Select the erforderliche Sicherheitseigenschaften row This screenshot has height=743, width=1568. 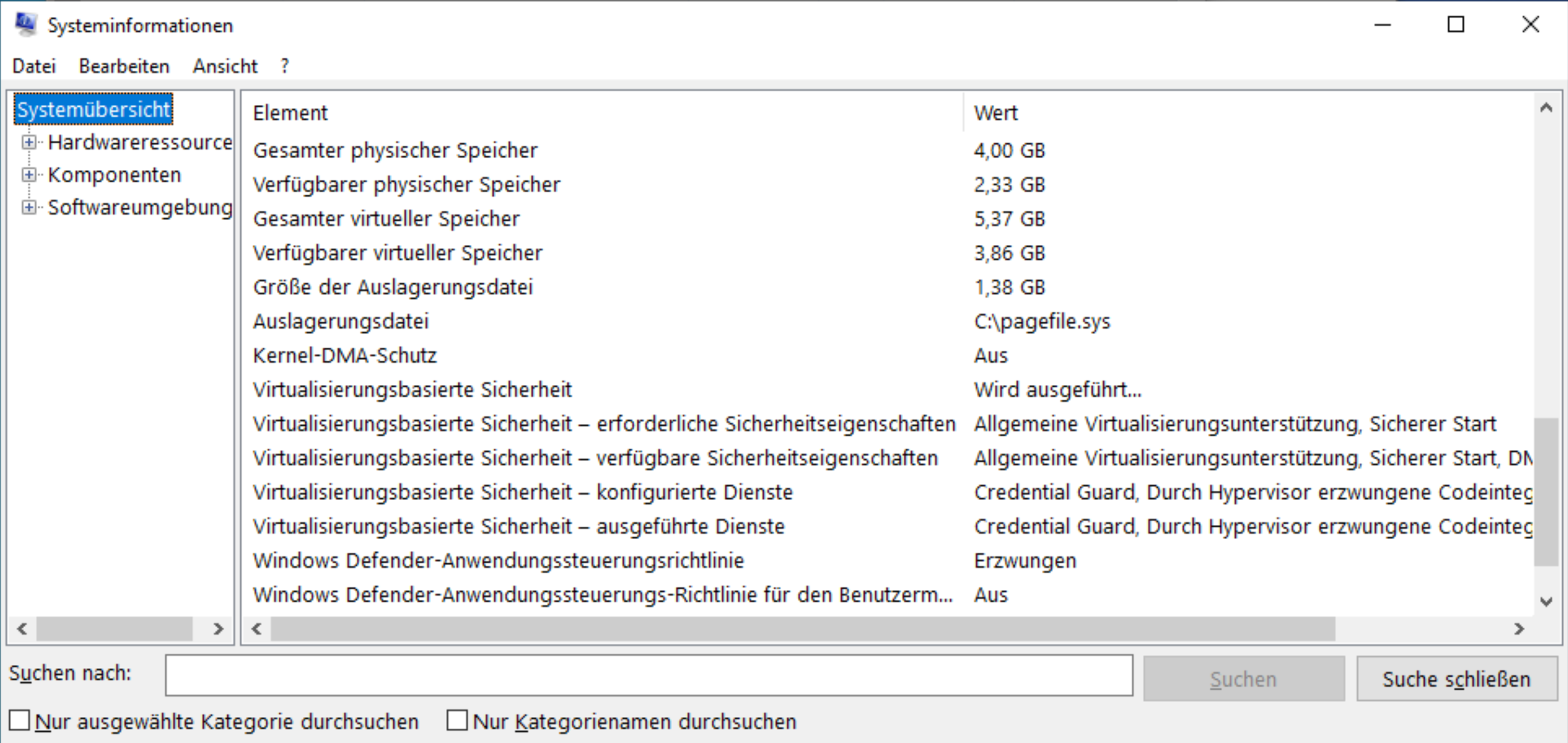pos(888,424)
